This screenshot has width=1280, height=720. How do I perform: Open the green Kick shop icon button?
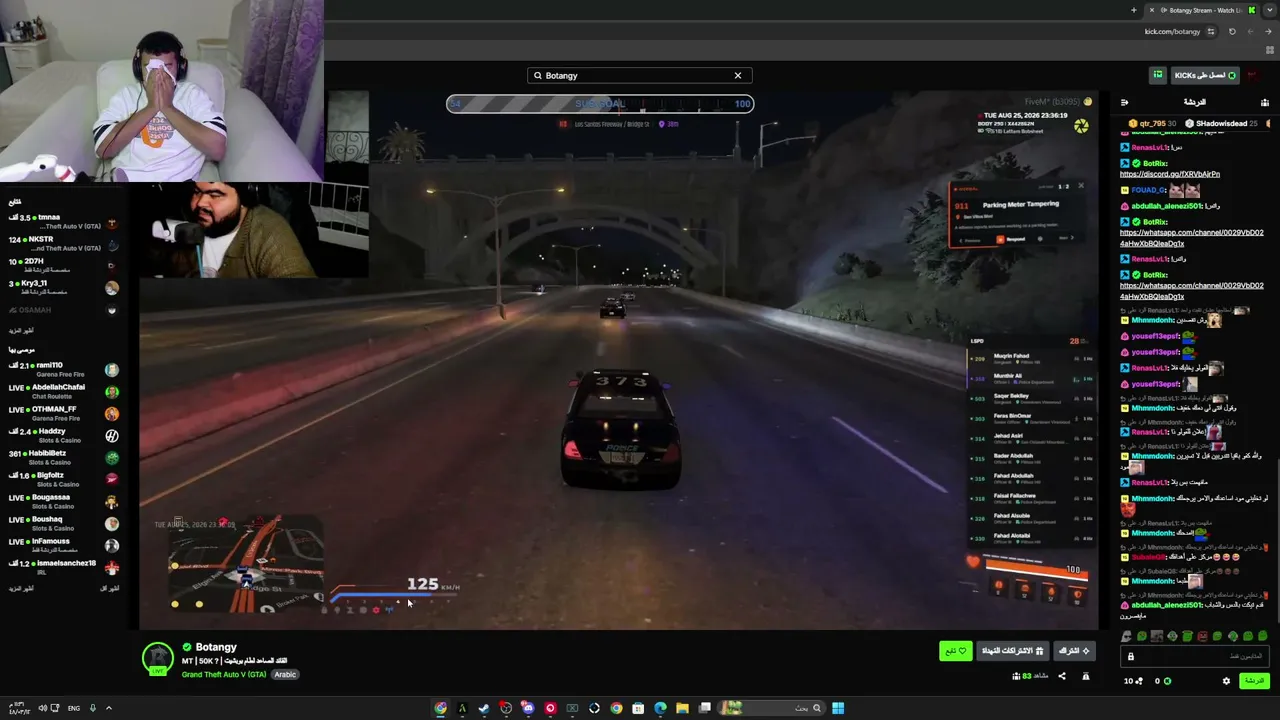pyautogui.click(x=1158, y=75)
